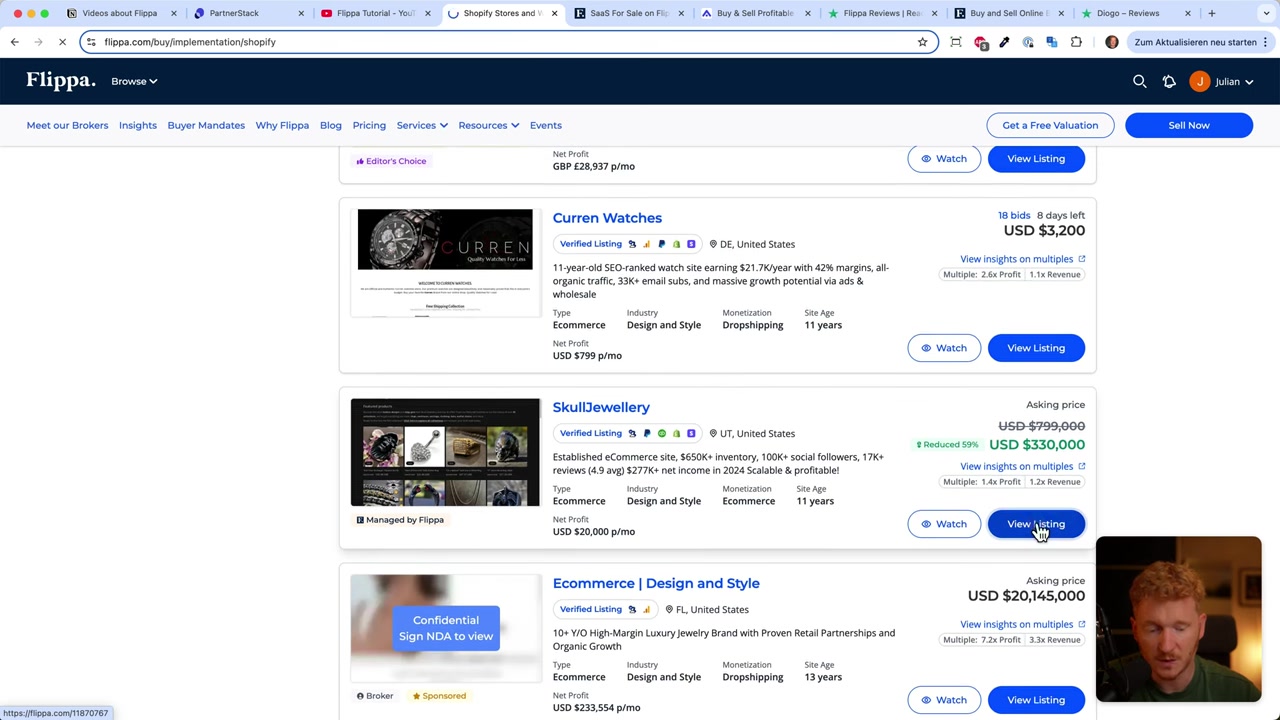The height and width of the screenshot is (720, 1280).
Task: Open the color picker extension icon
Action: click(x=1004, y=42)
